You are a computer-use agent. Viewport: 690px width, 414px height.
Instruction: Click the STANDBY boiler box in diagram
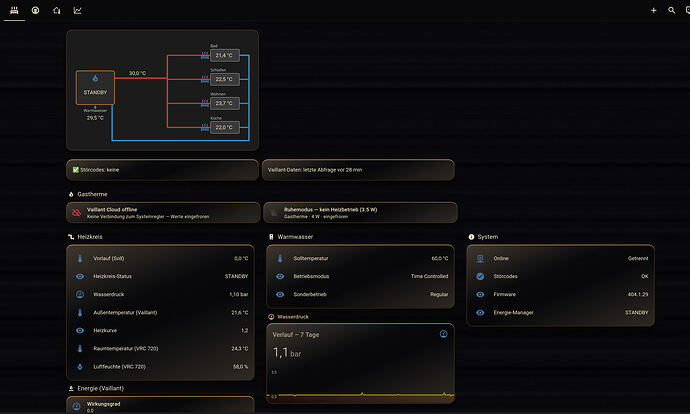coord(95,87)
